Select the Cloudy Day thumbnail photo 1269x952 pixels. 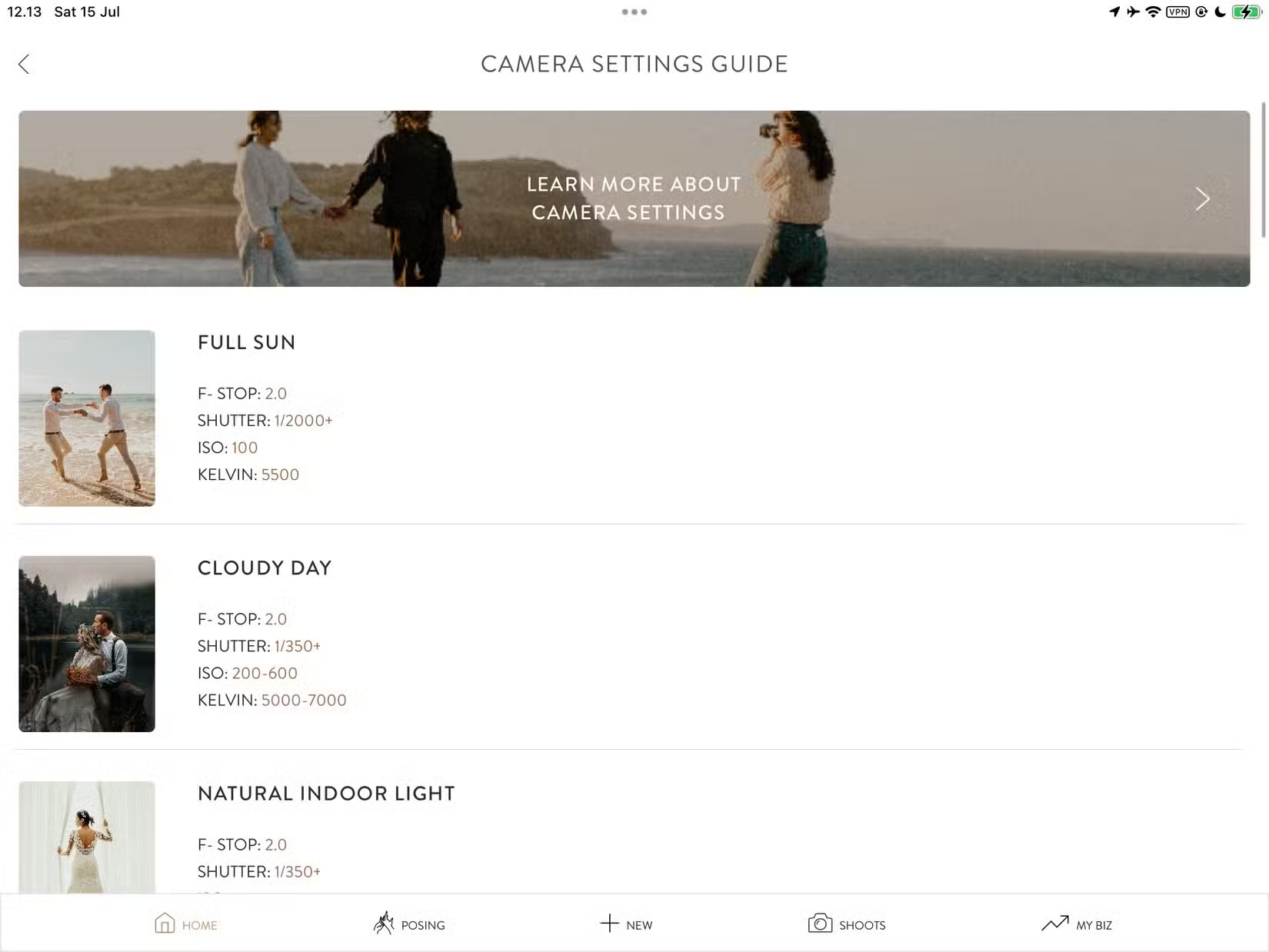[87, 644]
